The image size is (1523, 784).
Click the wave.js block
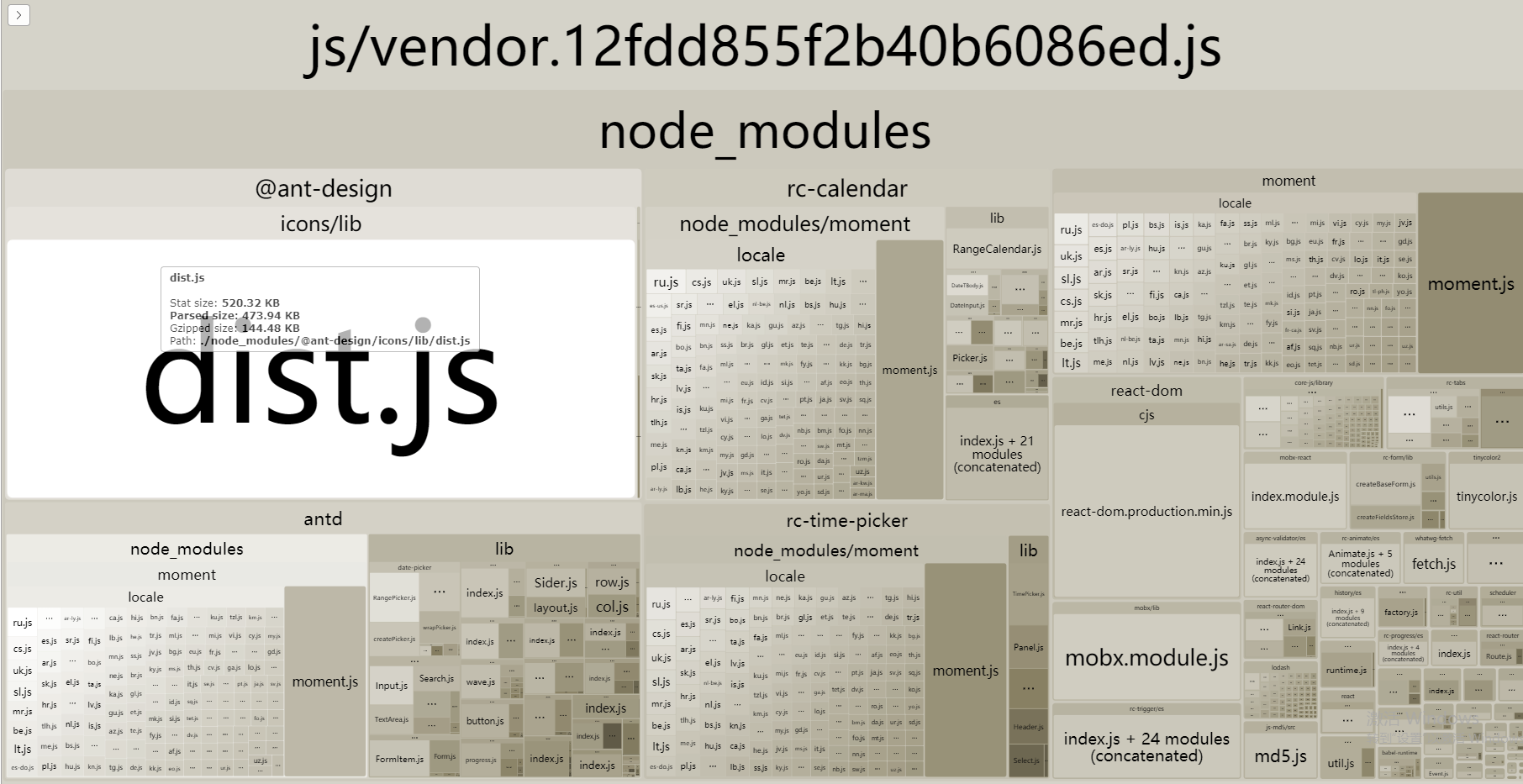[x=481, y=681]
